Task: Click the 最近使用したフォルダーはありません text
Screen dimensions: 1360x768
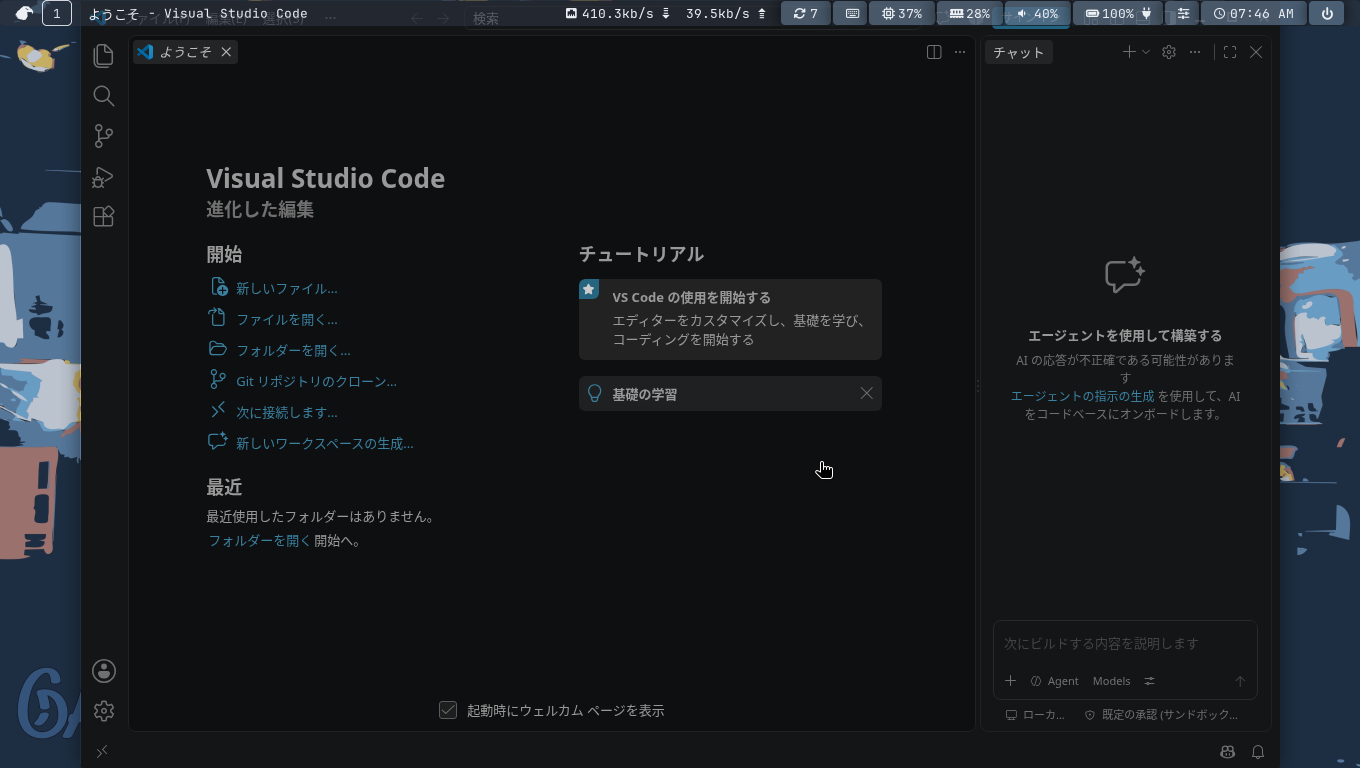Action: (x=320, y=517)
